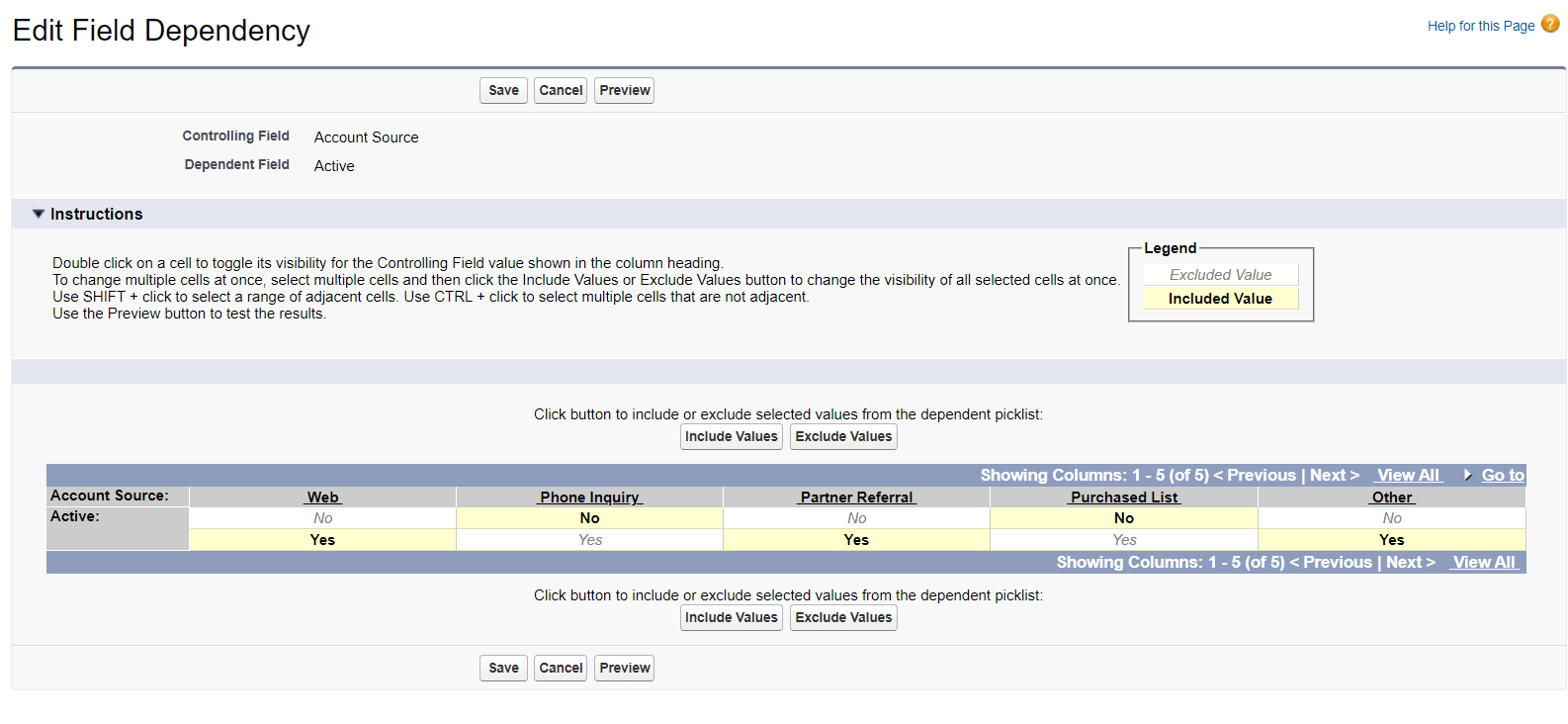Click the bottom Cancel button
This screenshot has height=724, width=1568.
561,668
